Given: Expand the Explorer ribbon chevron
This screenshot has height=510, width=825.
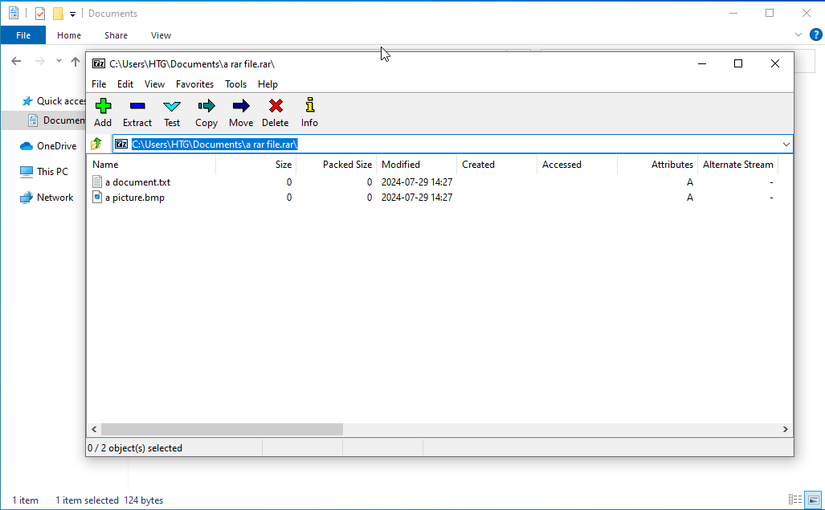Looking at the screenshot, I should 798,35.
